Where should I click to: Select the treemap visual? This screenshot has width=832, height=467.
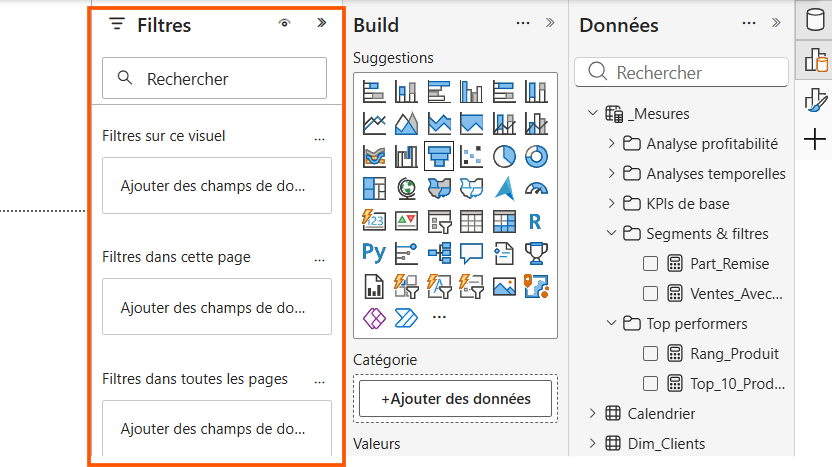click(374, 188)
